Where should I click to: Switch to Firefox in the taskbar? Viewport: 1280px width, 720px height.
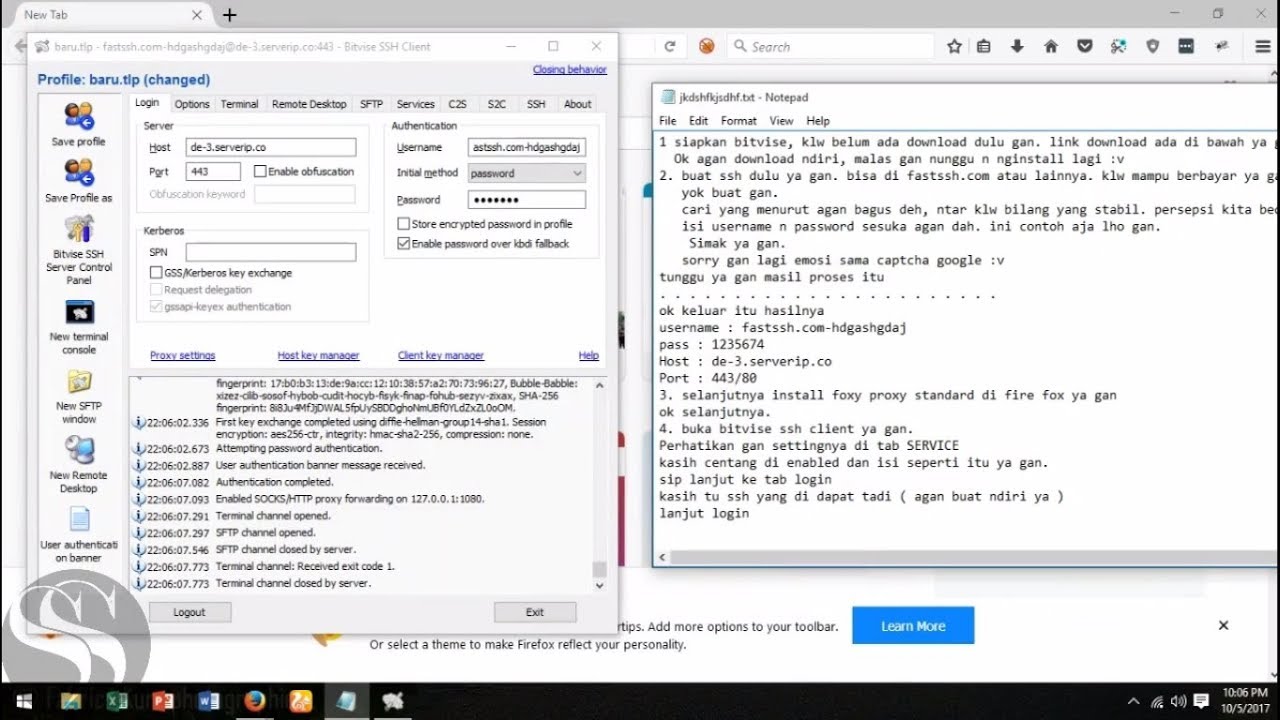pyautogui.click(x=254, y=701)
